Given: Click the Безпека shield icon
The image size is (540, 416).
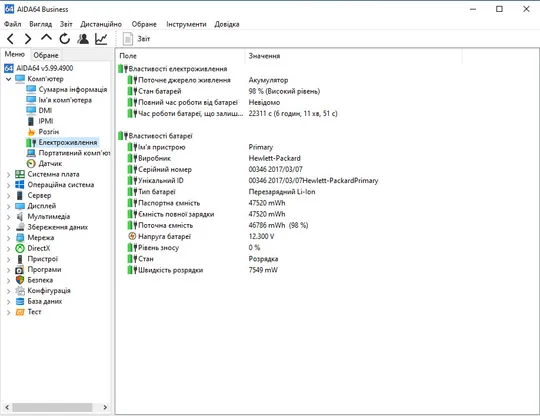Looking at the screenshot, I should (20, 280).
